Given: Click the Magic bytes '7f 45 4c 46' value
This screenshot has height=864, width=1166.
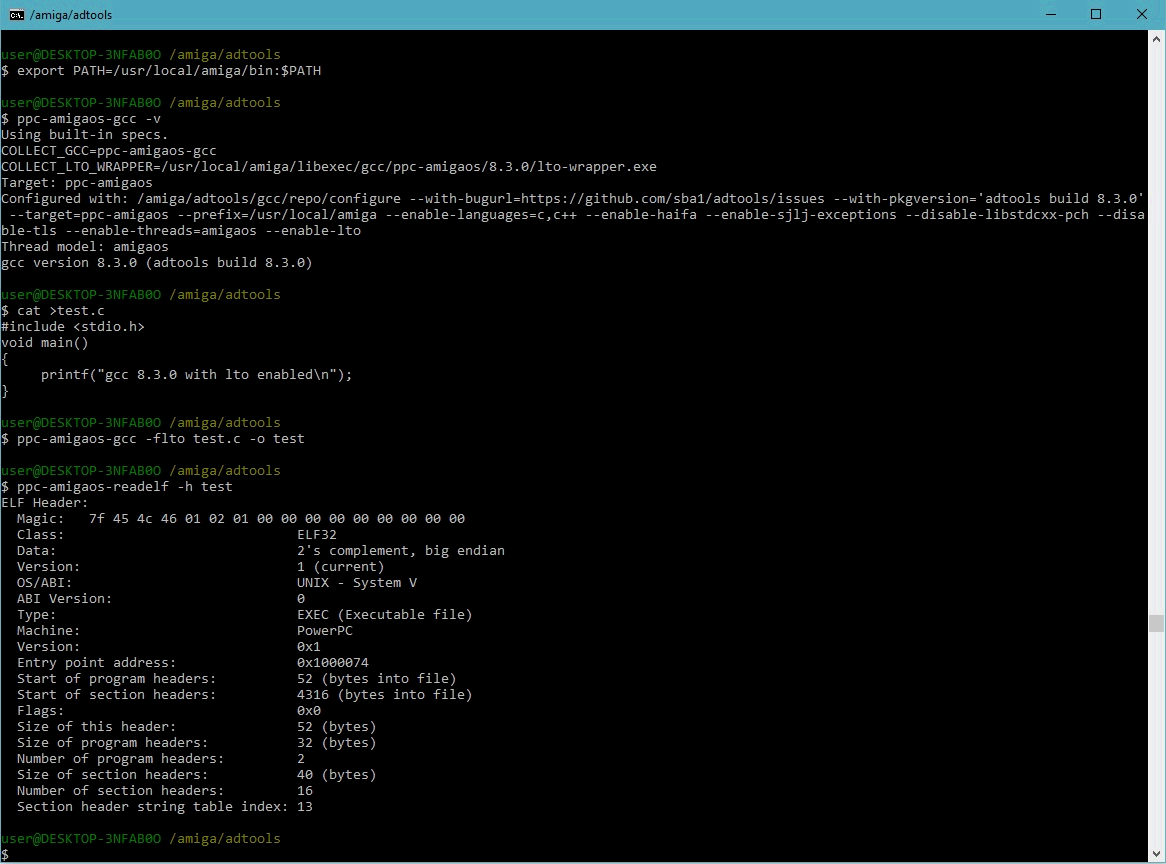Looking at the screenshot, I should pos(133,519).
